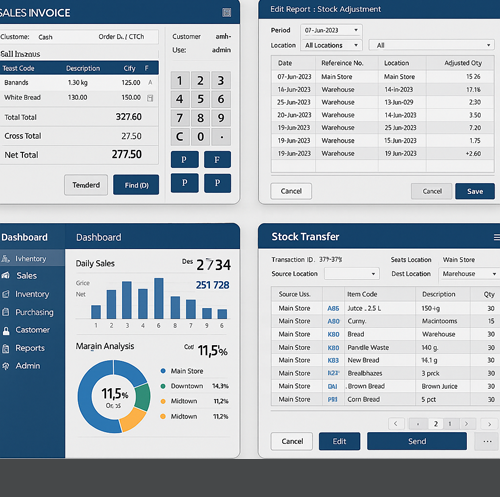Click the Find (D) button
The height and width of the screenshot is (497, 500).
point(136,185)
